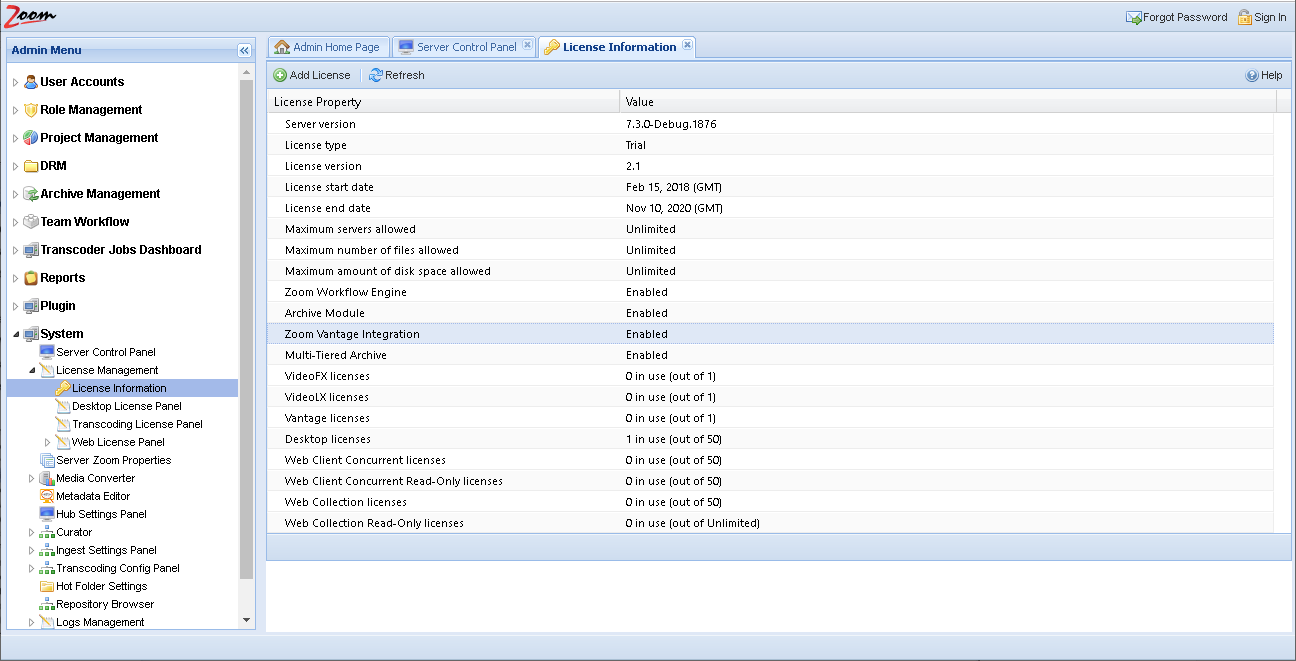Expand the Media Converter node
This screenshot has width=1296, height=661.
[x=31, y=478]
